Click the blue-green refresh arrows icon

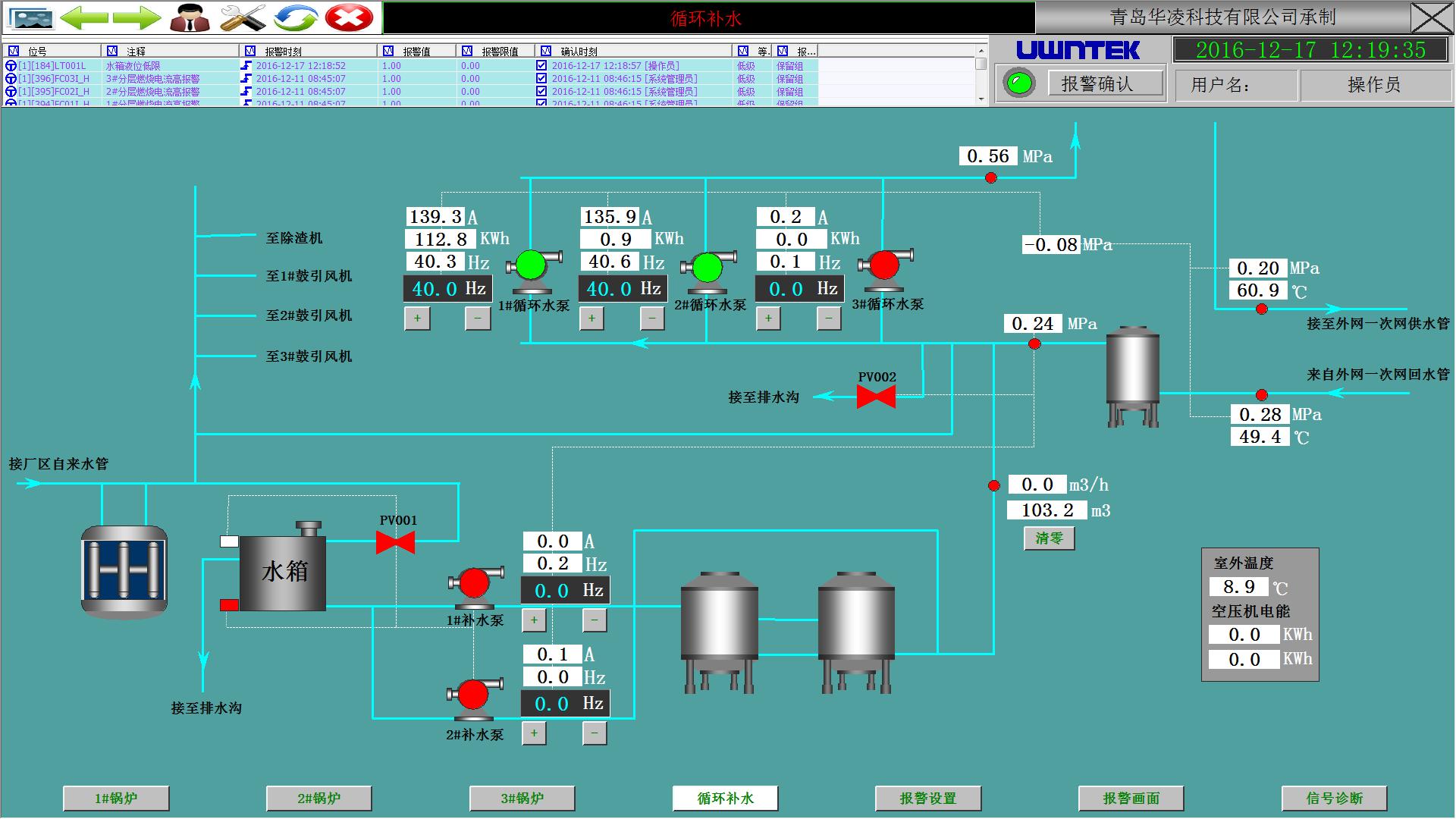296,17
